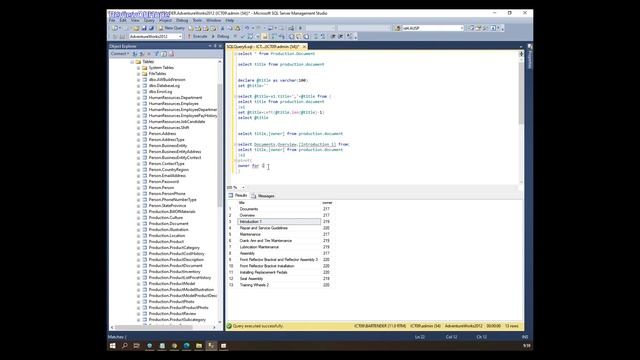Select the HumanResources.Employee table
This screenshot has height=360, width=640.
pyautogui.click(x=173, y=104)
